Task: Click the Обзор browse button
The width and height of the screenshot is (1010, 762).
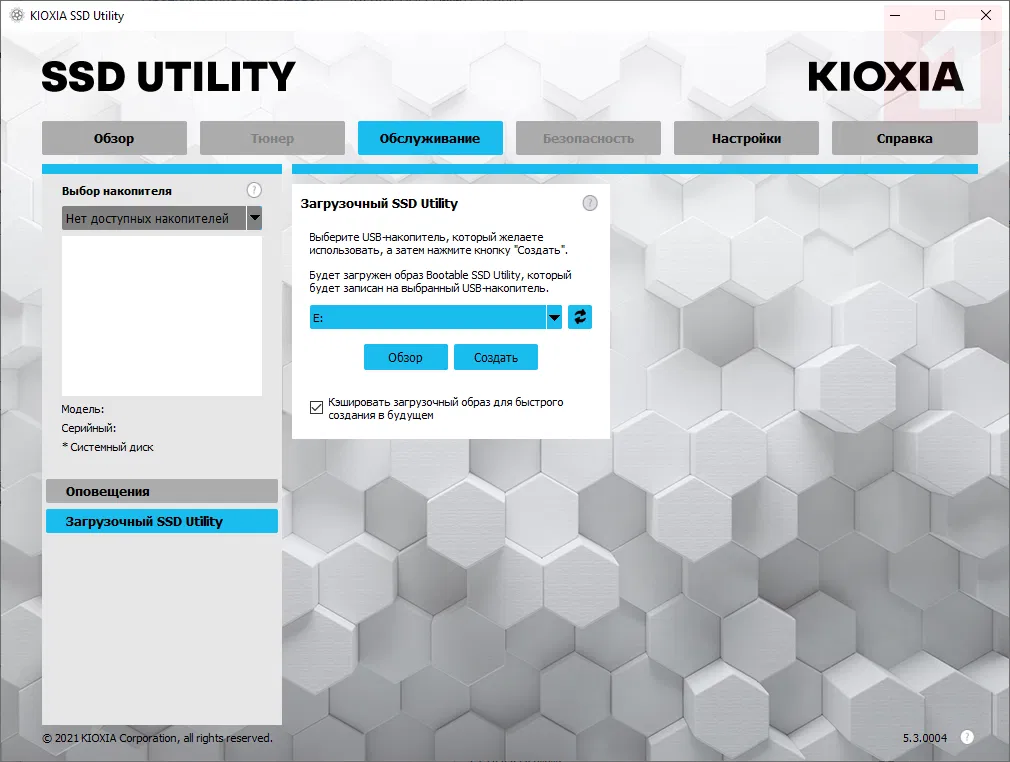Action: (406, 357)
